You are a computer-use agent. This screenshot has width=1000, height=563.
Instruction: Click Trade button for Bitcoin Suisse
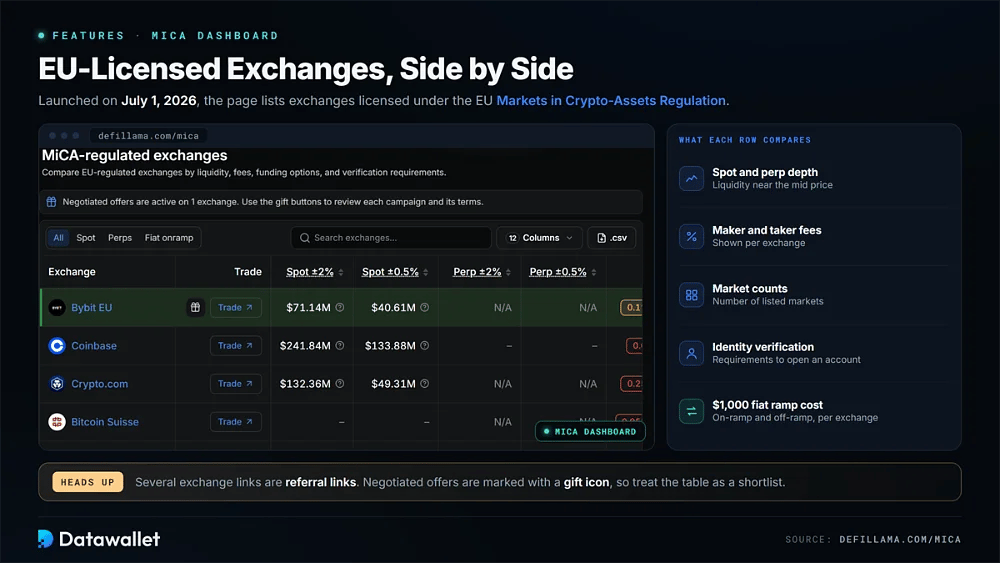pos(235,421)
